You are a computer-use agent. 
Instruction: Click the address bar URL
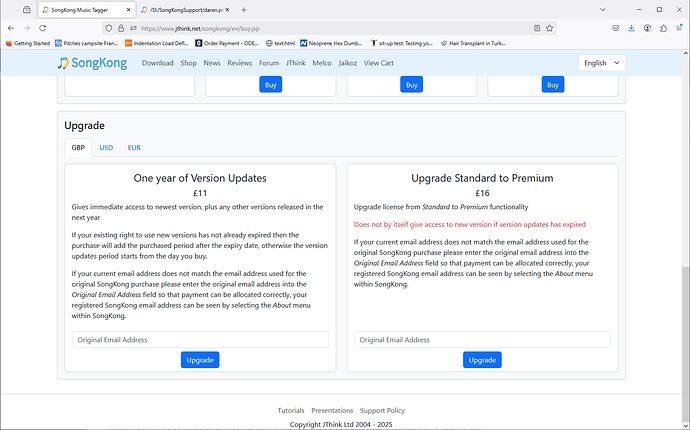click(x=200, y=29)
